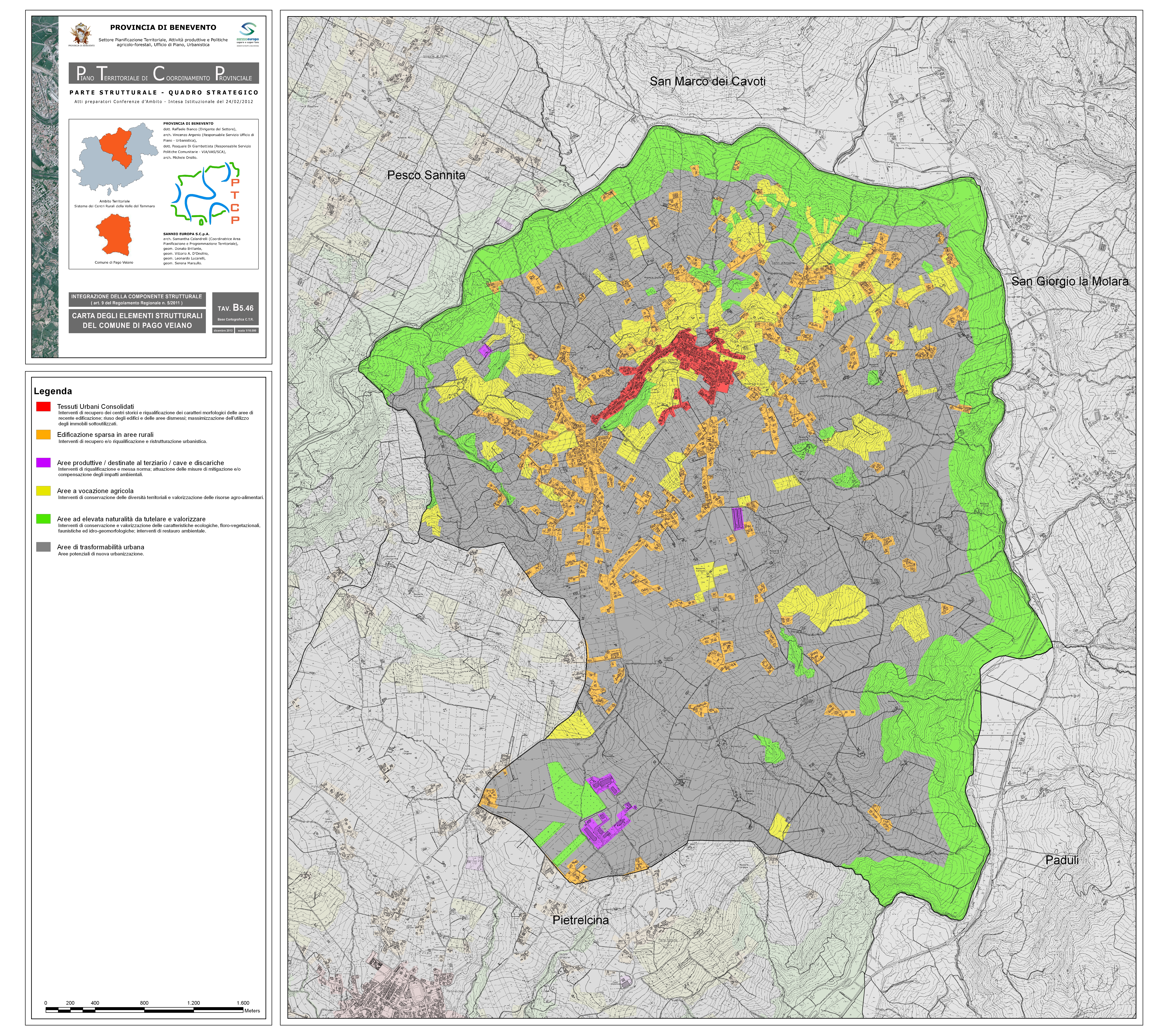This screenshot has width=1171, height=1036.
Task: Click 'CARTA DEGLI ELEMENTI STRUTTURALI' title box
Action: pos(137,321)
